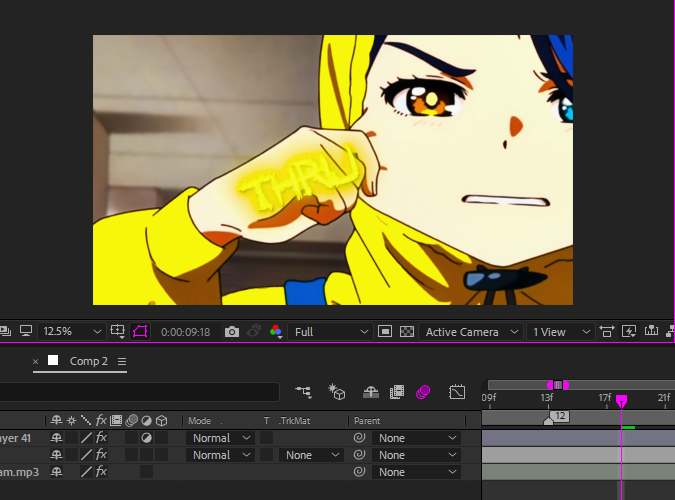Close the Comp 2 tab
Image resolution: width=675 pixels, height=500 pixels.
(x=36, y=361)
